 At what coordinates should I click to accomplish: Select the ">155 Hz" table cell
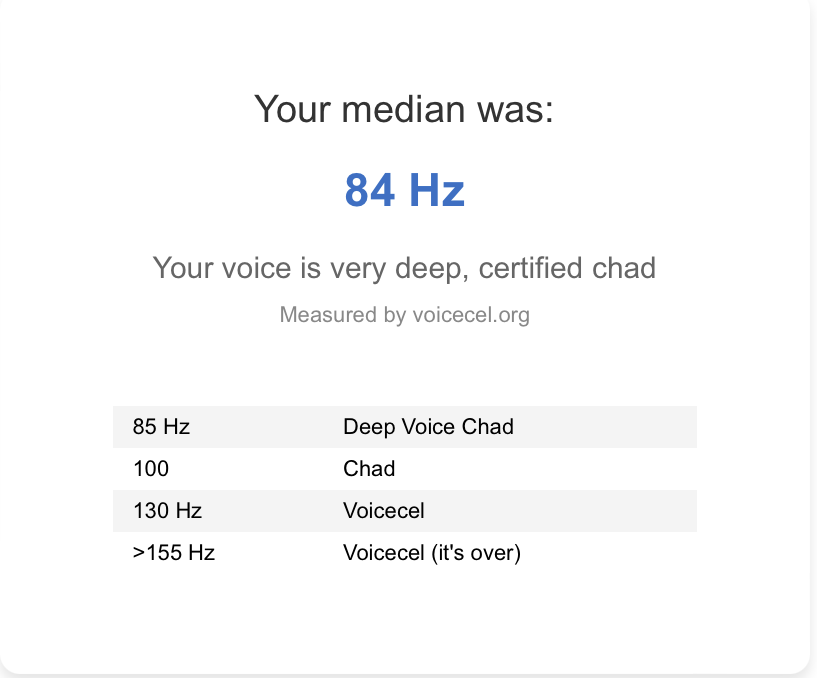tap(174, 553)
